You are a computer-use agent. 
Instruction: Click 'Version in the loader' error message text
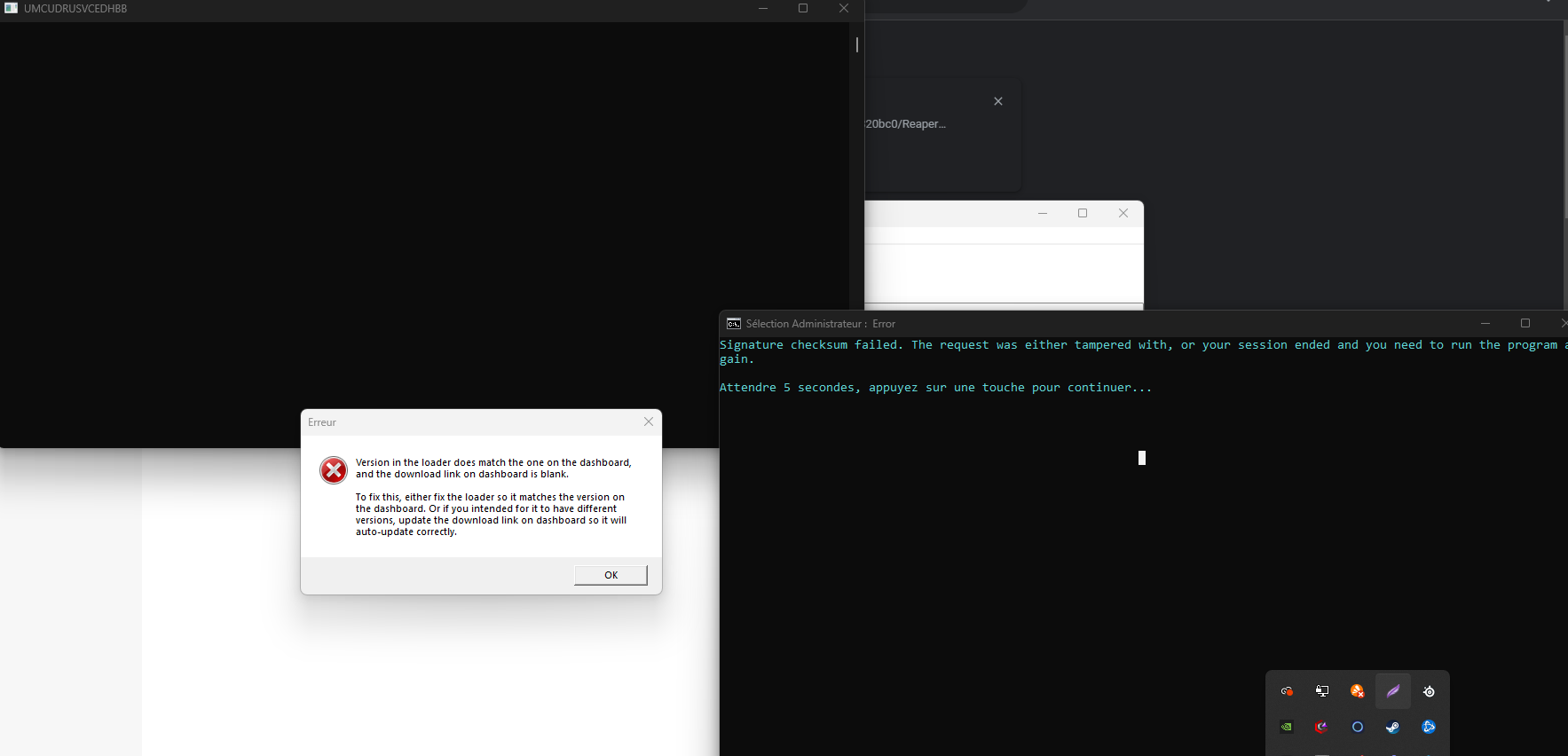493,468
